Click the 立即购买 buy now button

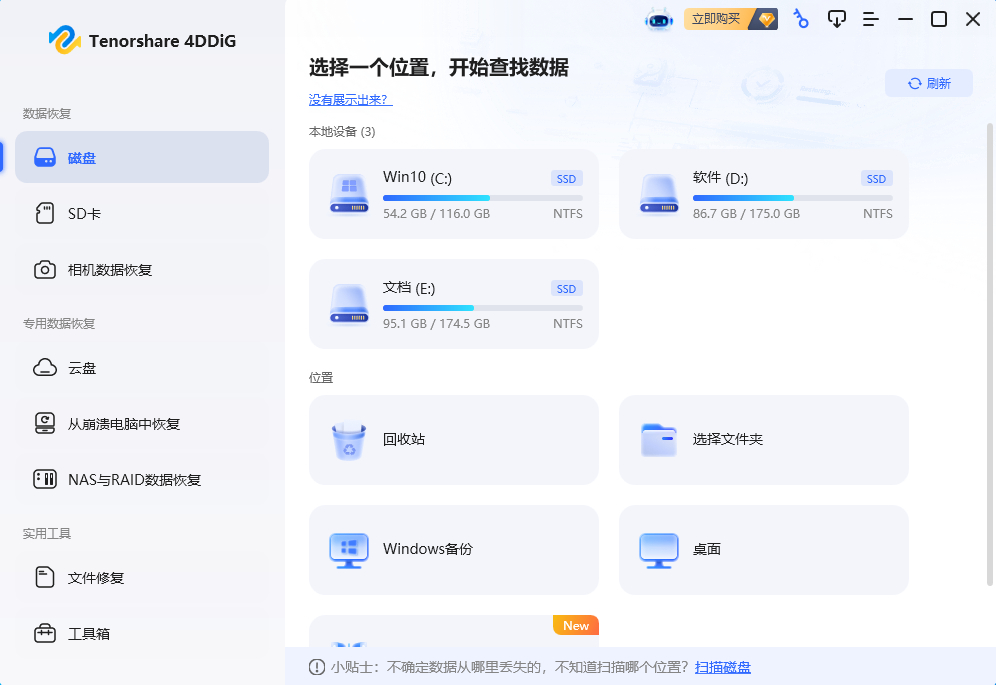coord(730,19)
